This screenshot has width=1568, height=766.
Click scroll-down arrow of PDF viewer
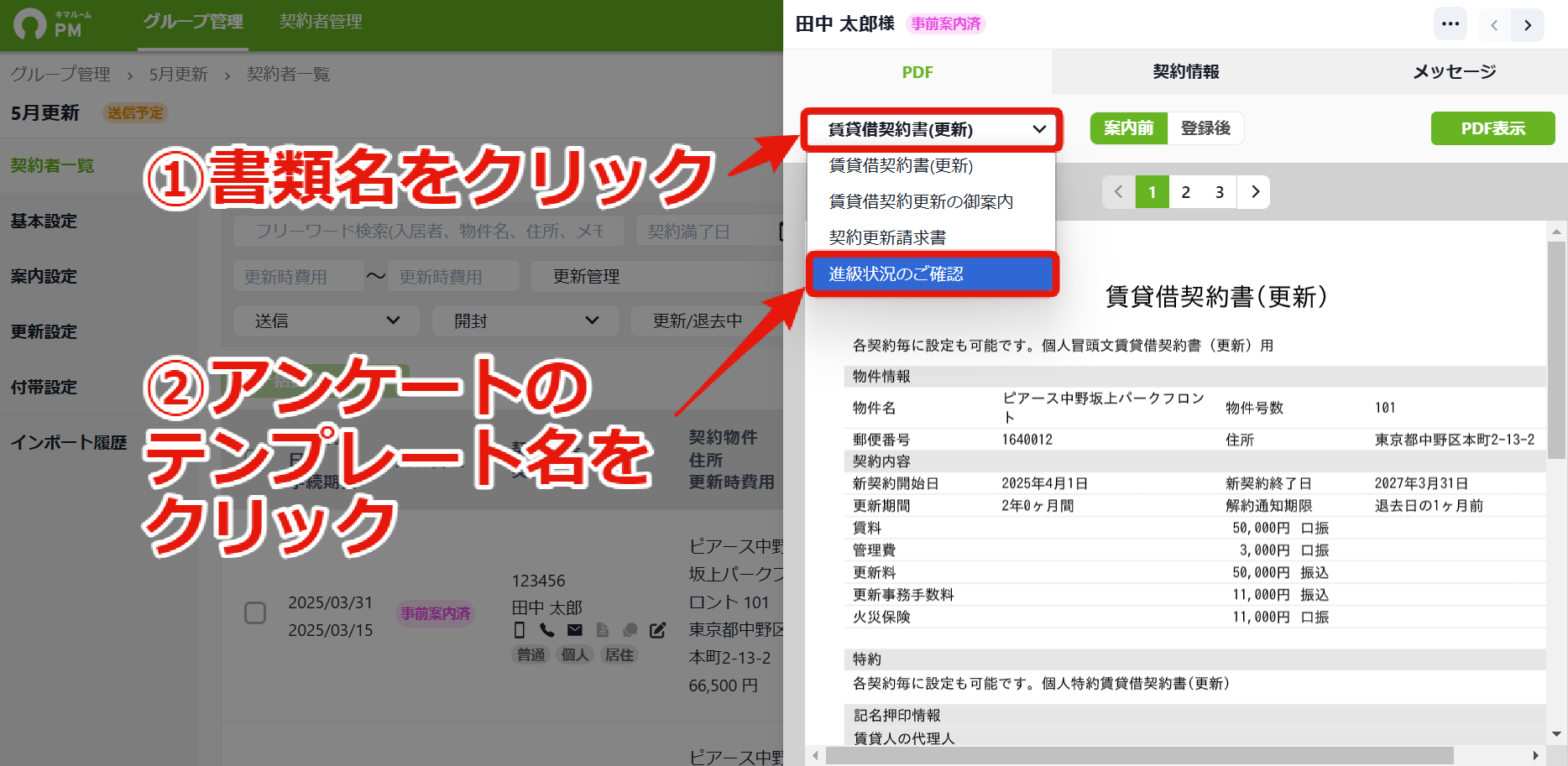click(x=1556, y=734)
